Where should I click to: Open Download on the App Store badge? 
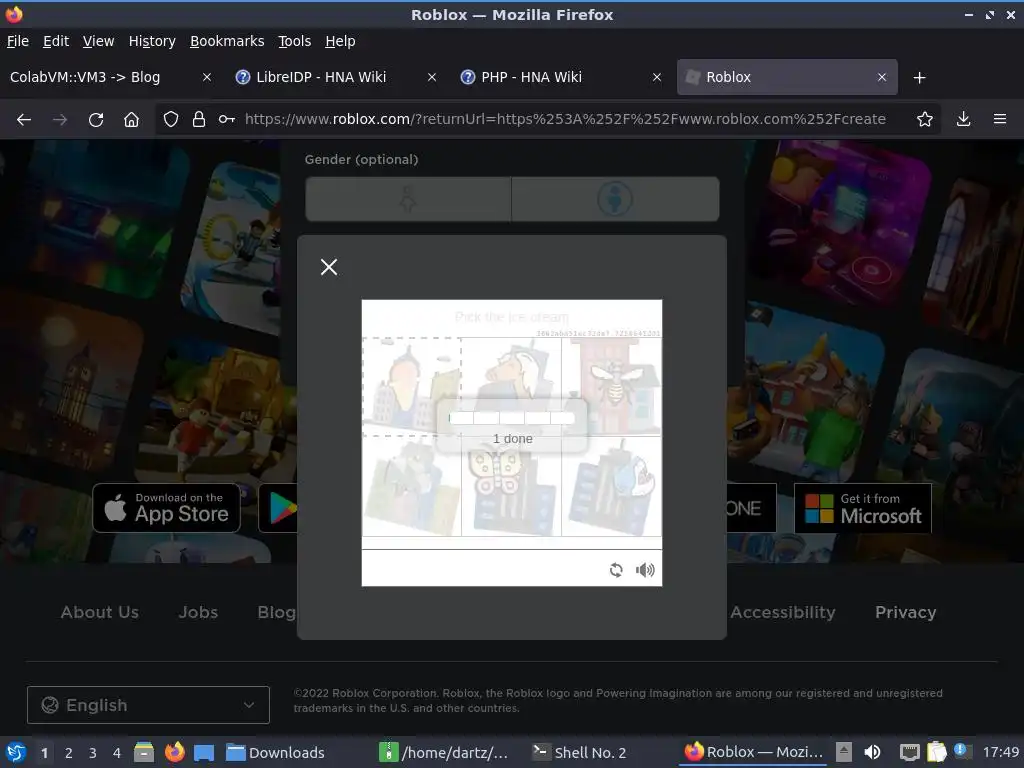tap(167, 507)
